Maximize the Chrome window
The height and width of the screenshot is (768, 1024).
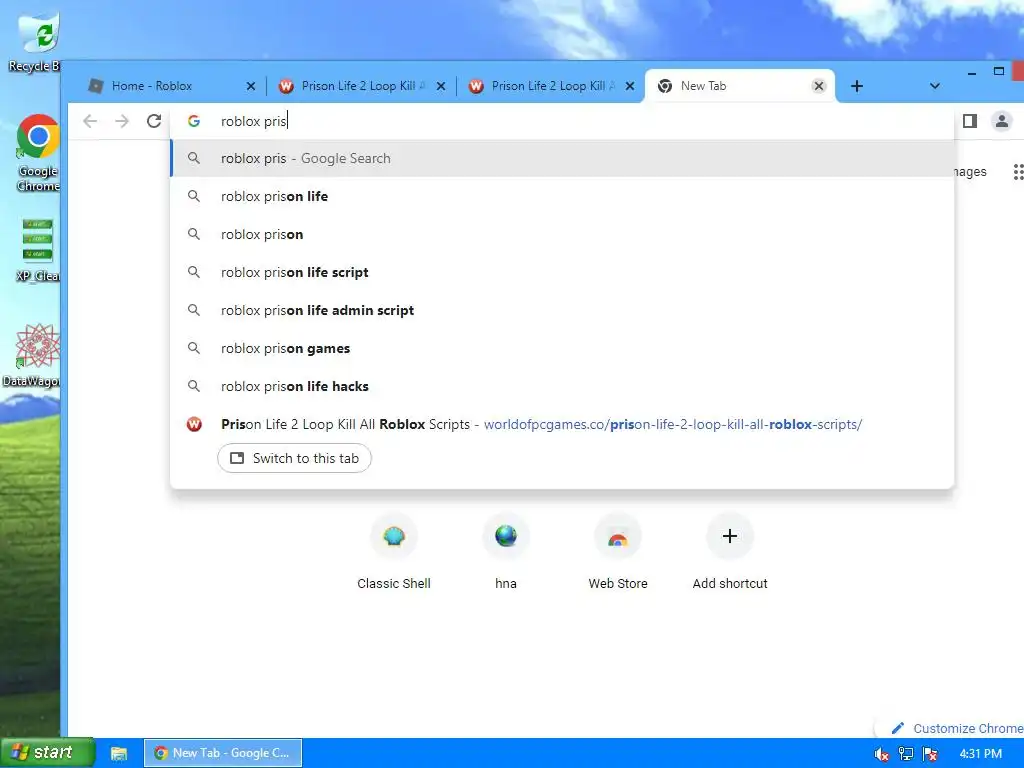tap(999, 71)
